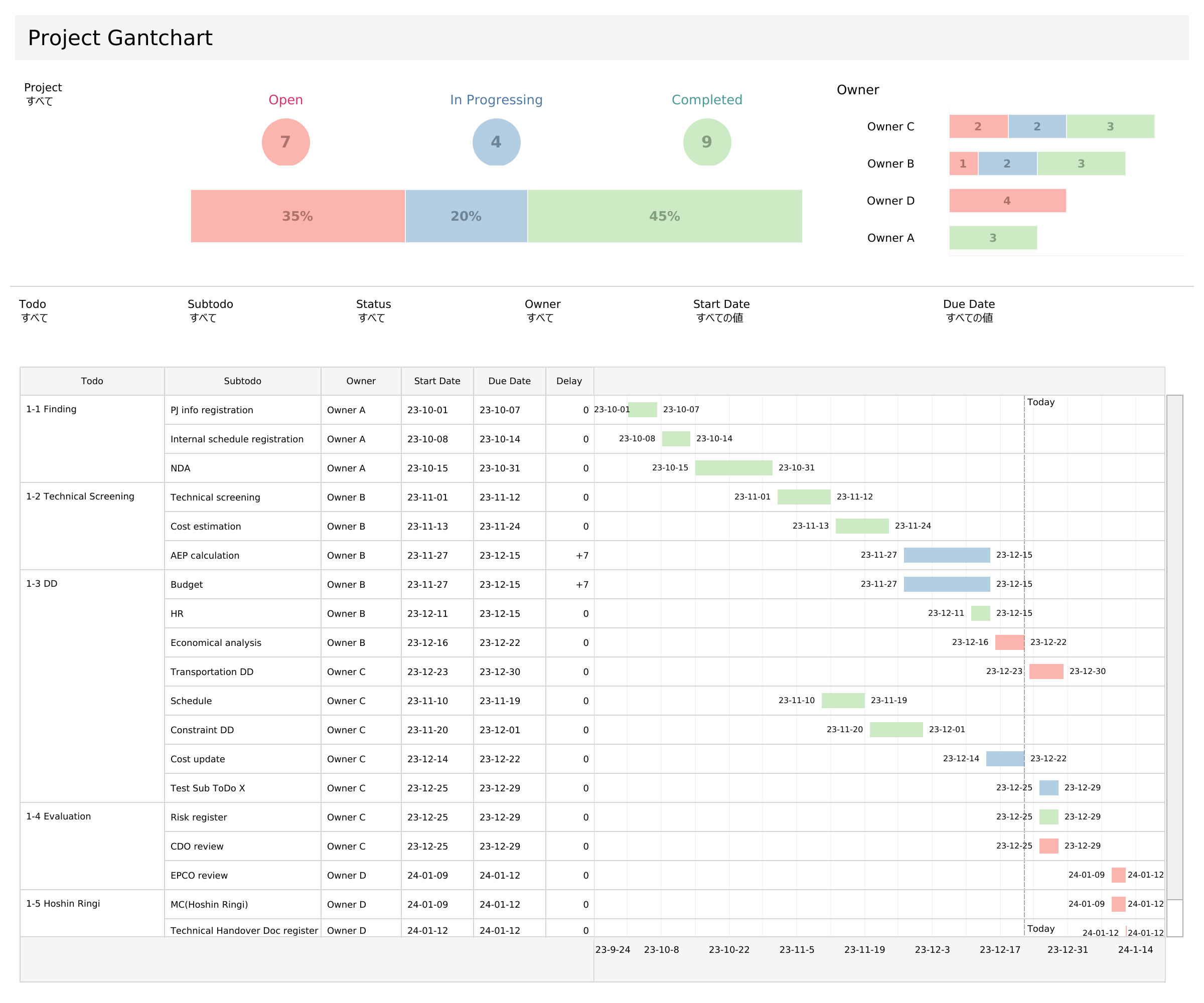Click the Gantt chart vertical scrollbar
The height and width of the screenshot is (1003, 1204).
click(x=1174, y=646)
